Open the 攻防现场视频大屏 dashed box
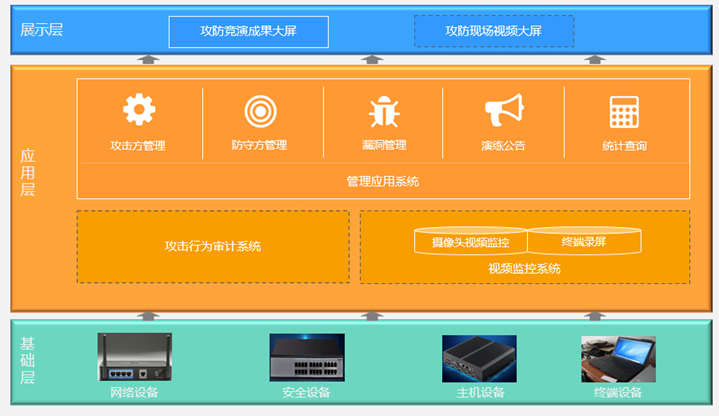The image size is (719, 416). (x=494, y=31)
